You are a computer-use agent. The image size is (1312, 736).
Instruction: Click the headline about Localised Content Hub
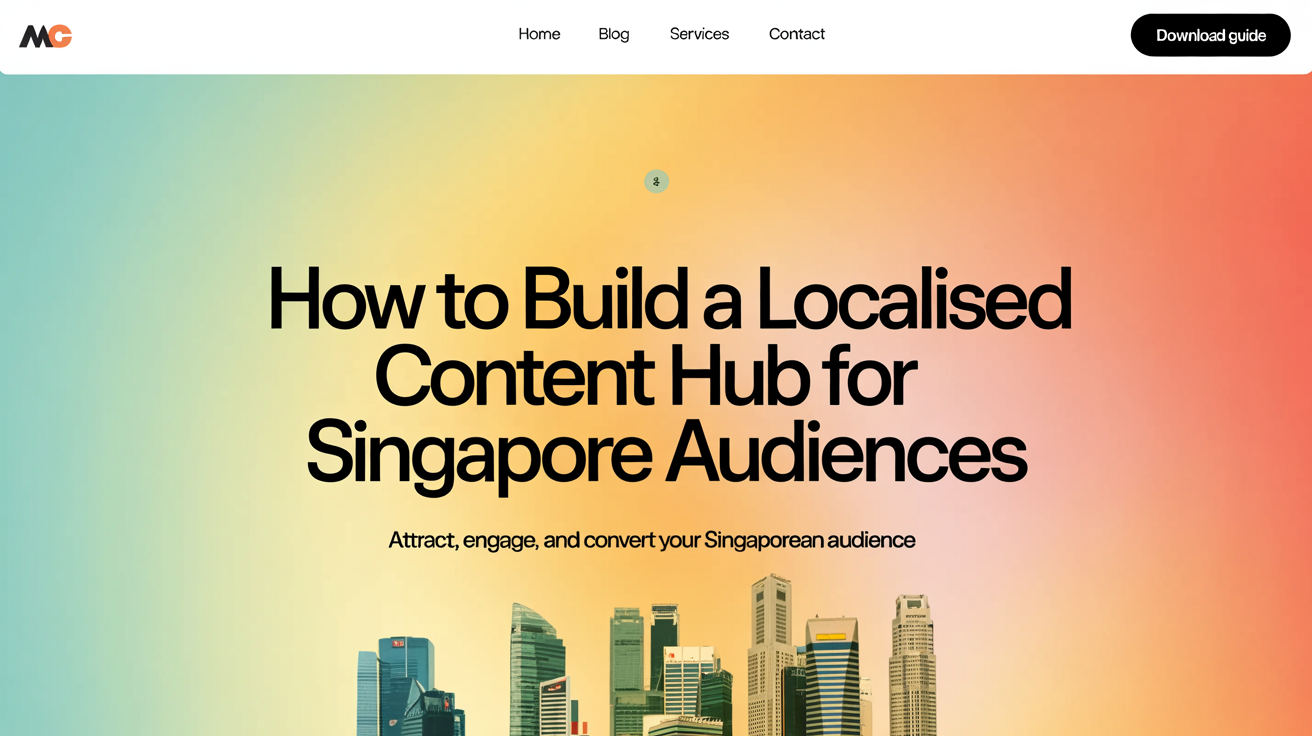(x=668, y=375)
